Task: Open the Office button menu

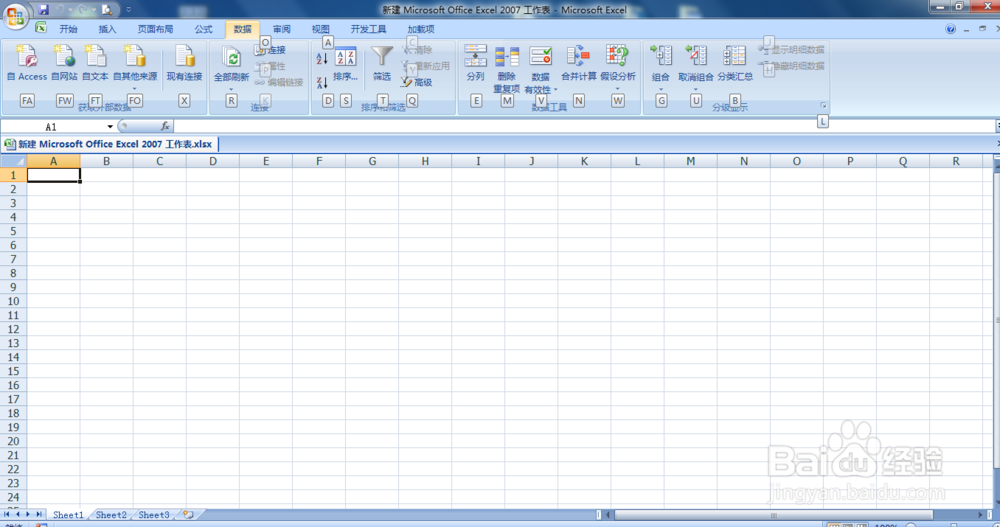Action: point(15,15)
